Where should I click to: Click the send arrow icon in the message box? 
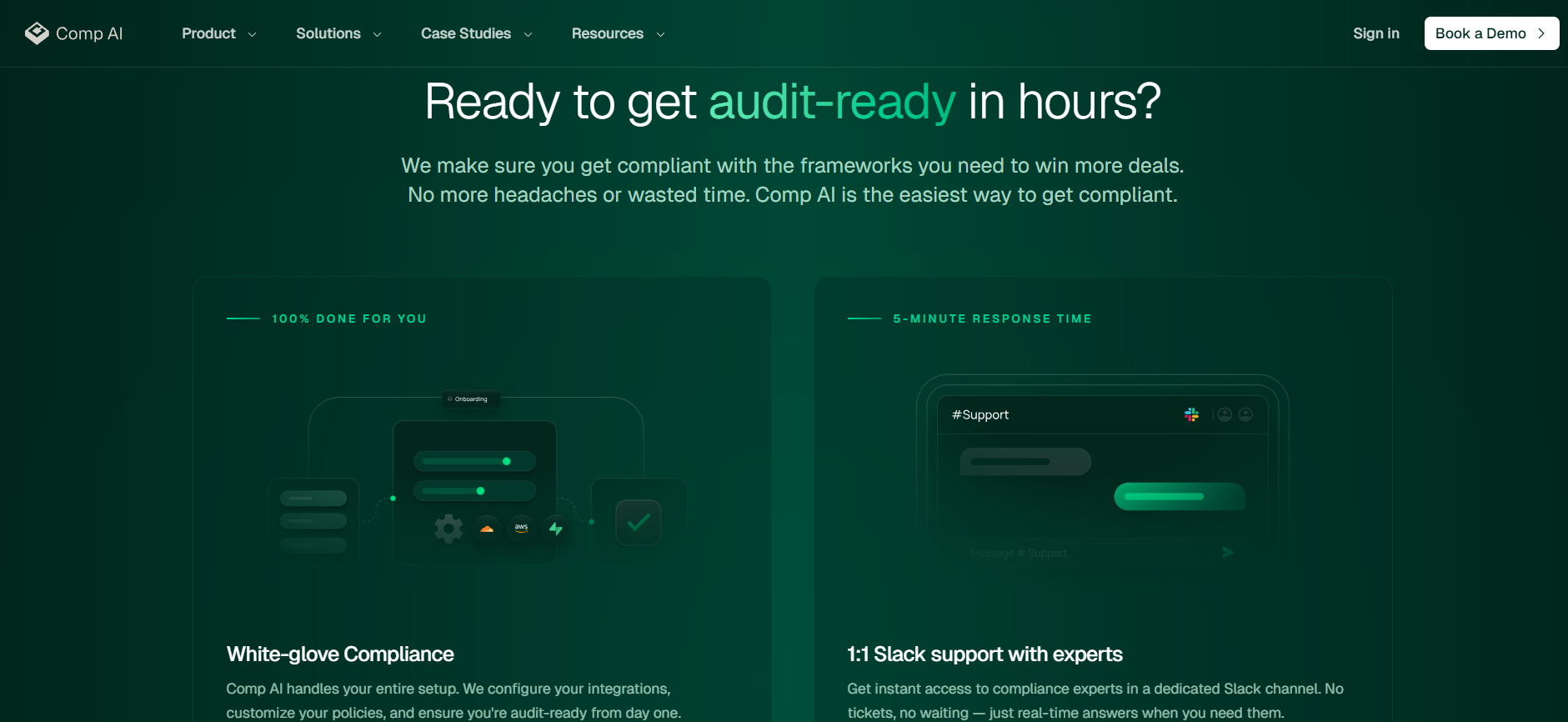click(1228, 553)
